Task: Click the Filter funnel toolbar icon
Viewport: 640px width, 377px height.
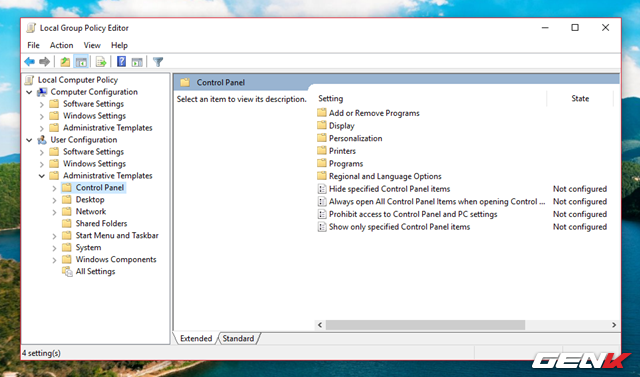Action: click(158, 62)
